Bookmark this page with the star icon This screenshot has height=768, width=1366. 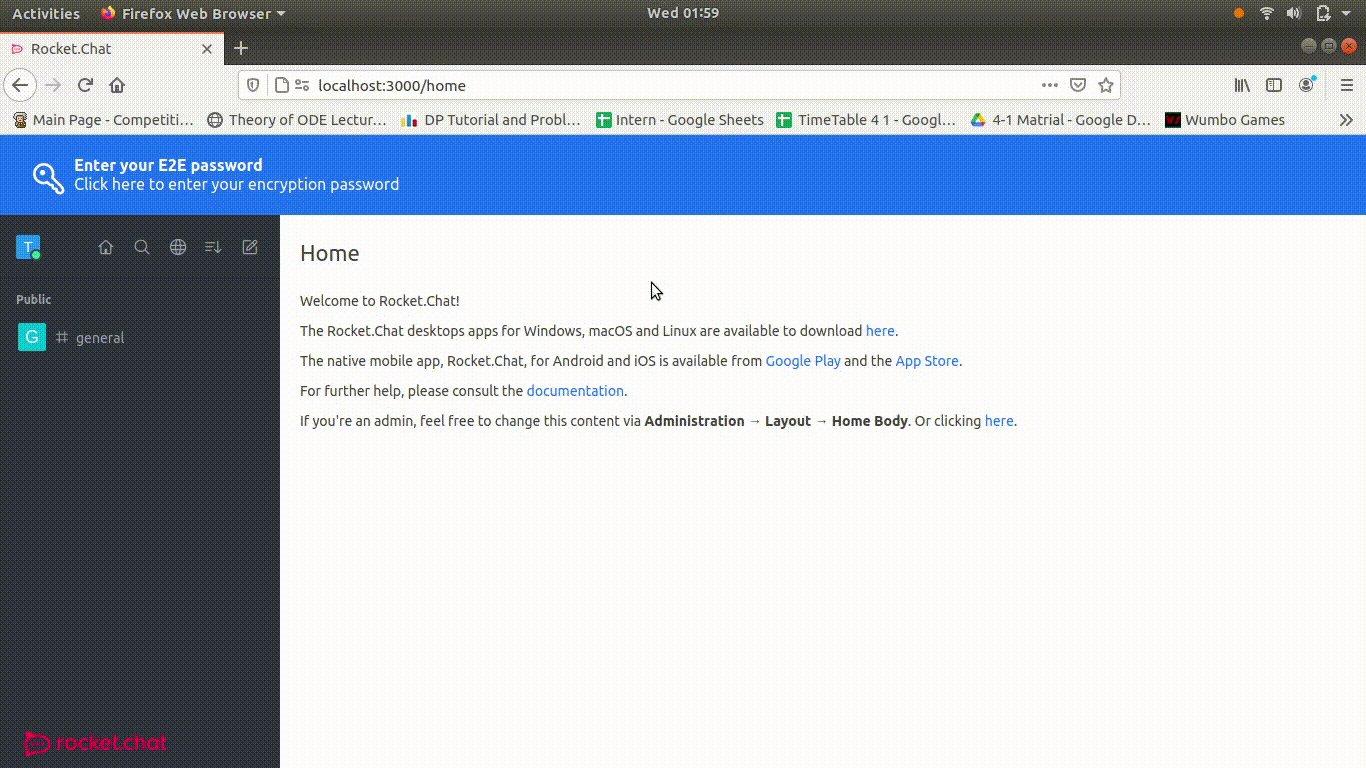(1106, 85)
